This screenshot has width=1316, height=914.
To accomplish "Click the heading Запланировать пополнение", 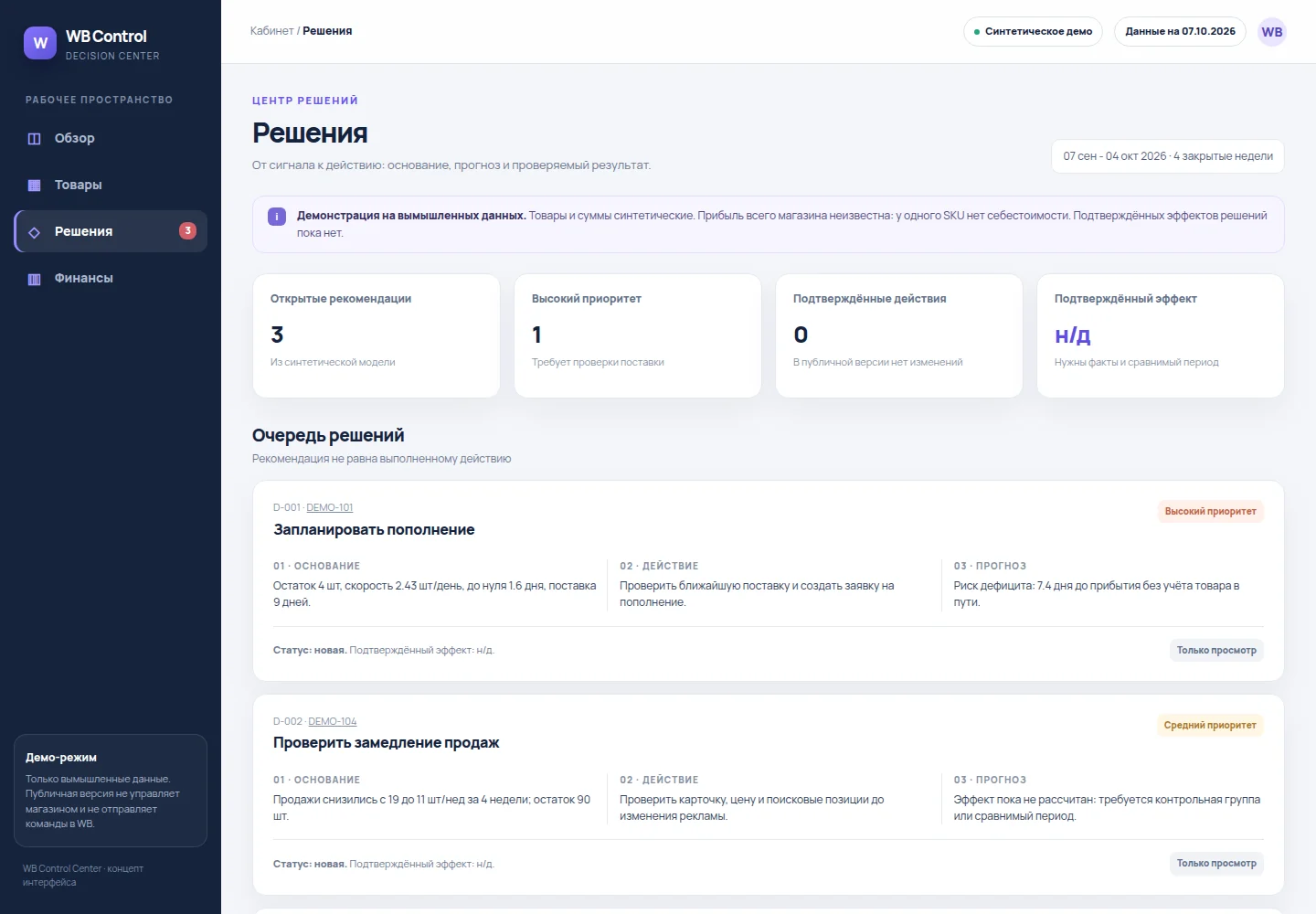I will (374, 530).
